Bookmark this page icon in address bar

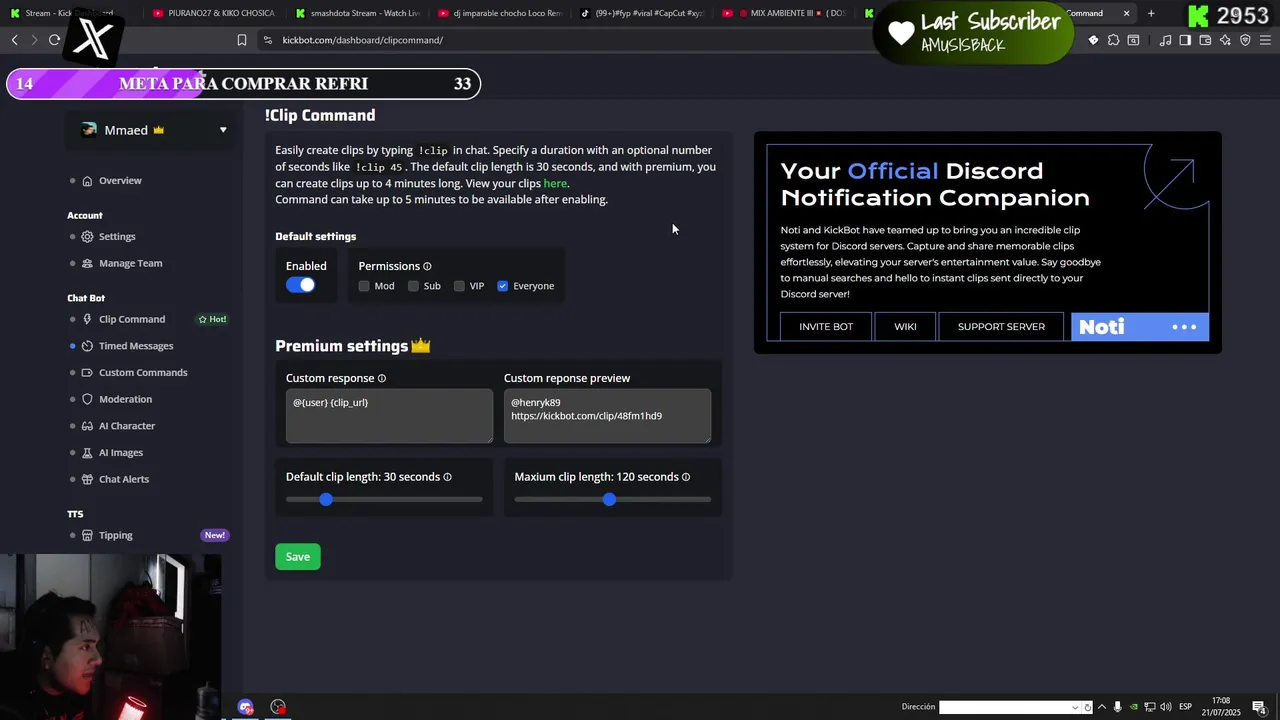[242, 40]
